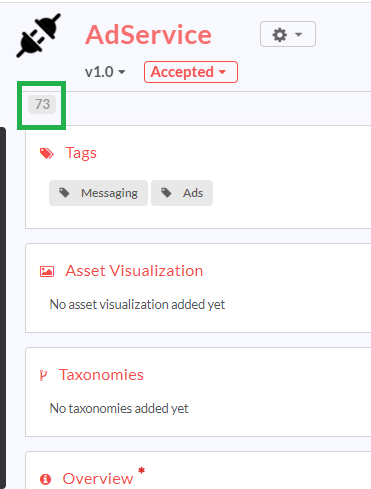The height and width of the screenshot is (489, 371).
Task: Click the dark vertical bar on left edge
Action: tap(3, 308)
